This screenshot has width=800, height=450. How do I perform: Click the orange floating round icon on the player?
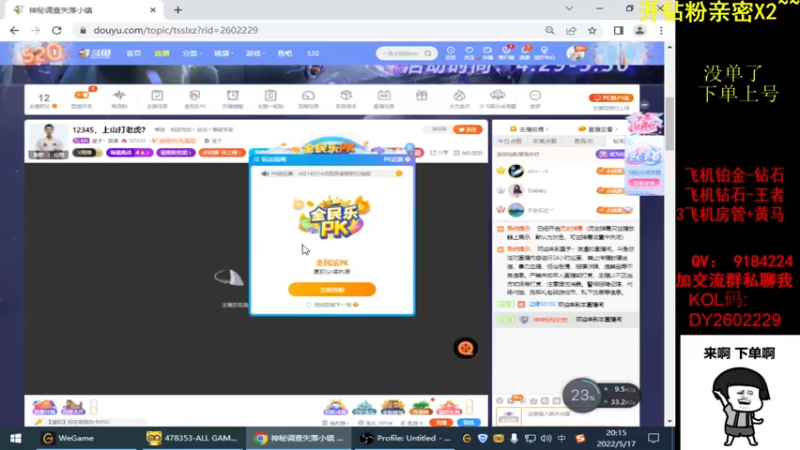click(x=465, y=348)
